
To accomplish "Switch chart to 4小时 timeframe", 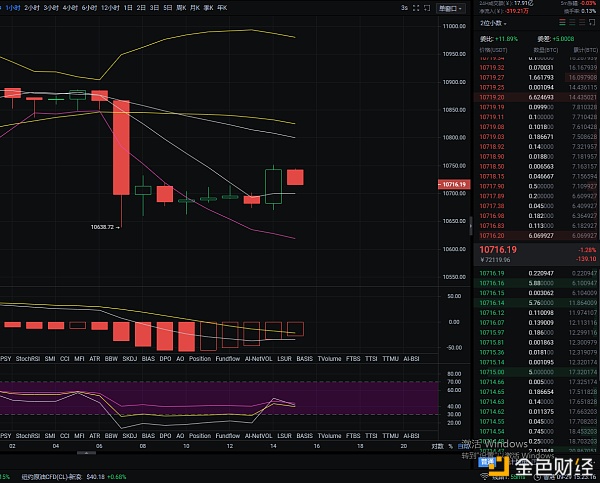I will pos(70,8).
